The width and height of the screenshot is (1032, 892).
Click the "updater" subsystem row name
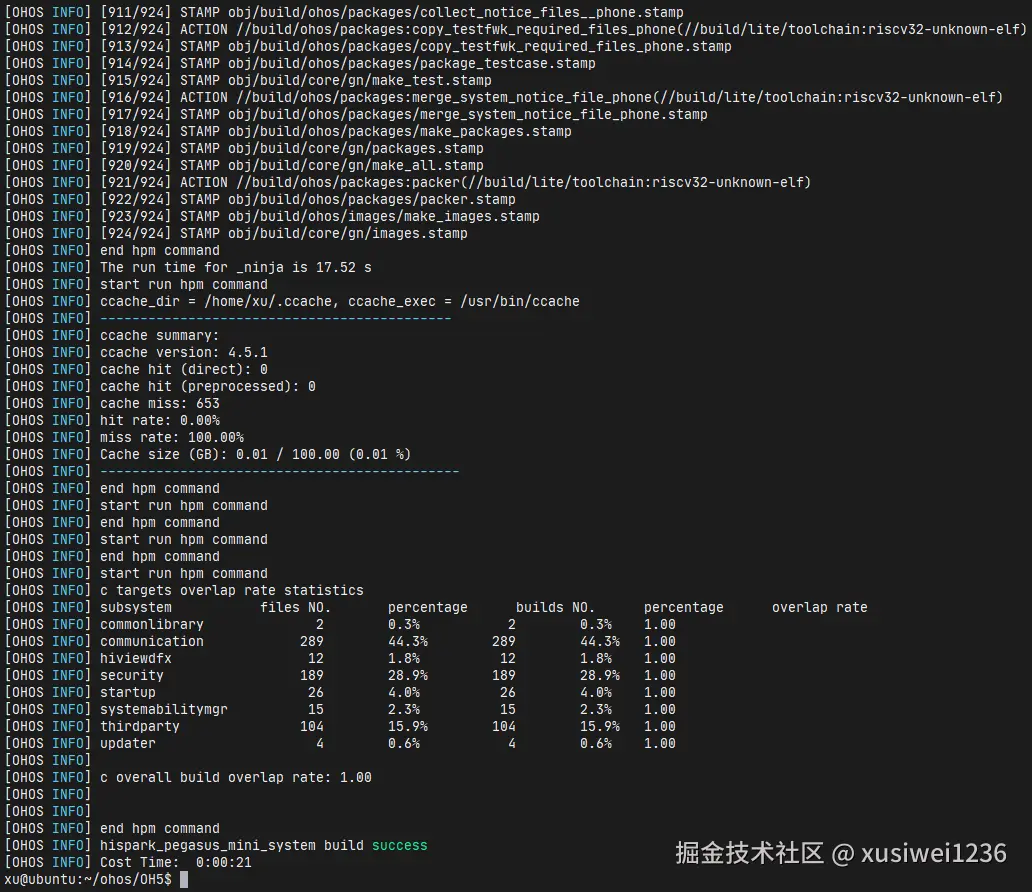coord(127,743)
